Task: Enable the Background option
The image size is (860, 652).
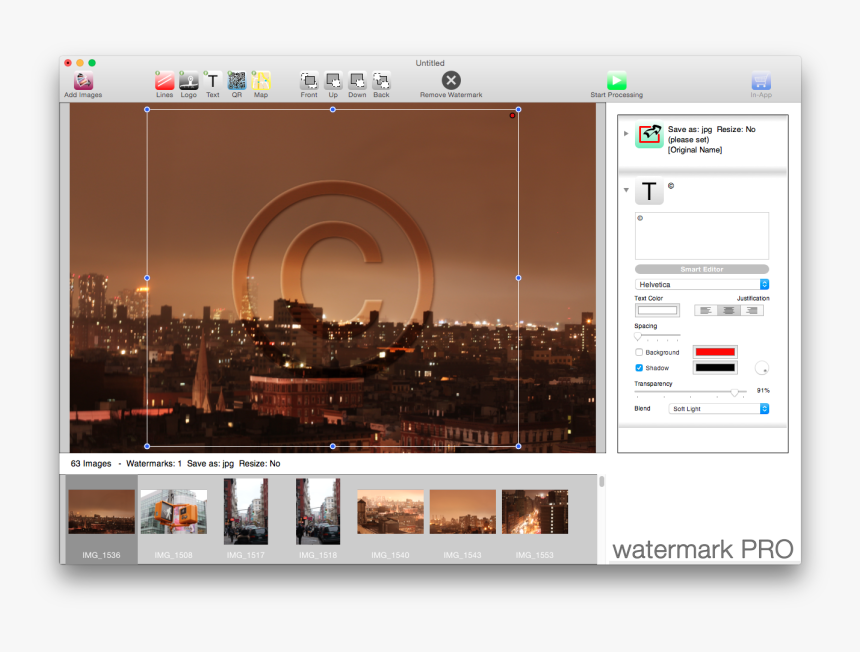Action: (639, 351)
